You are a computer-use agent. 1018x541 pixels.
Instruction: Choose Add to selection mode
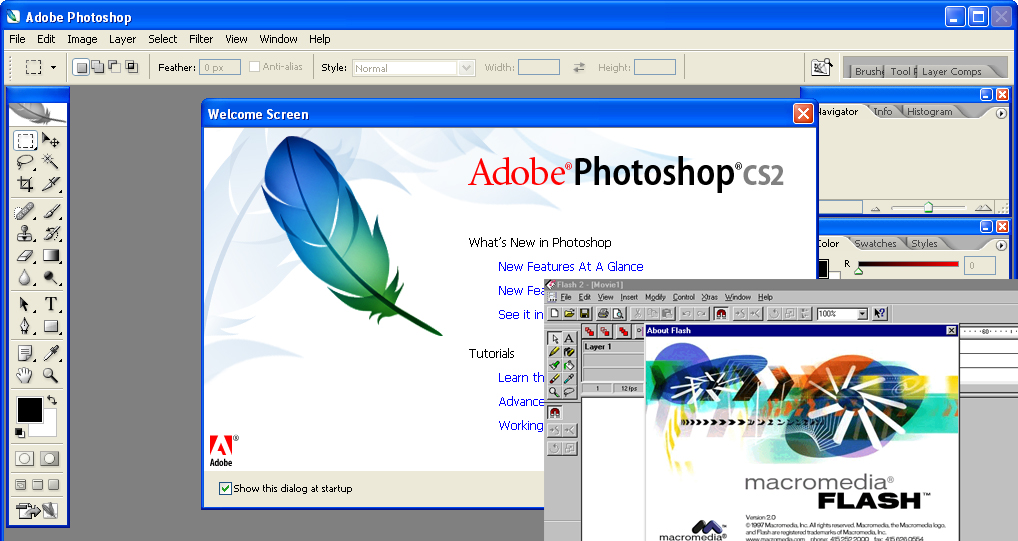(97, 67)
